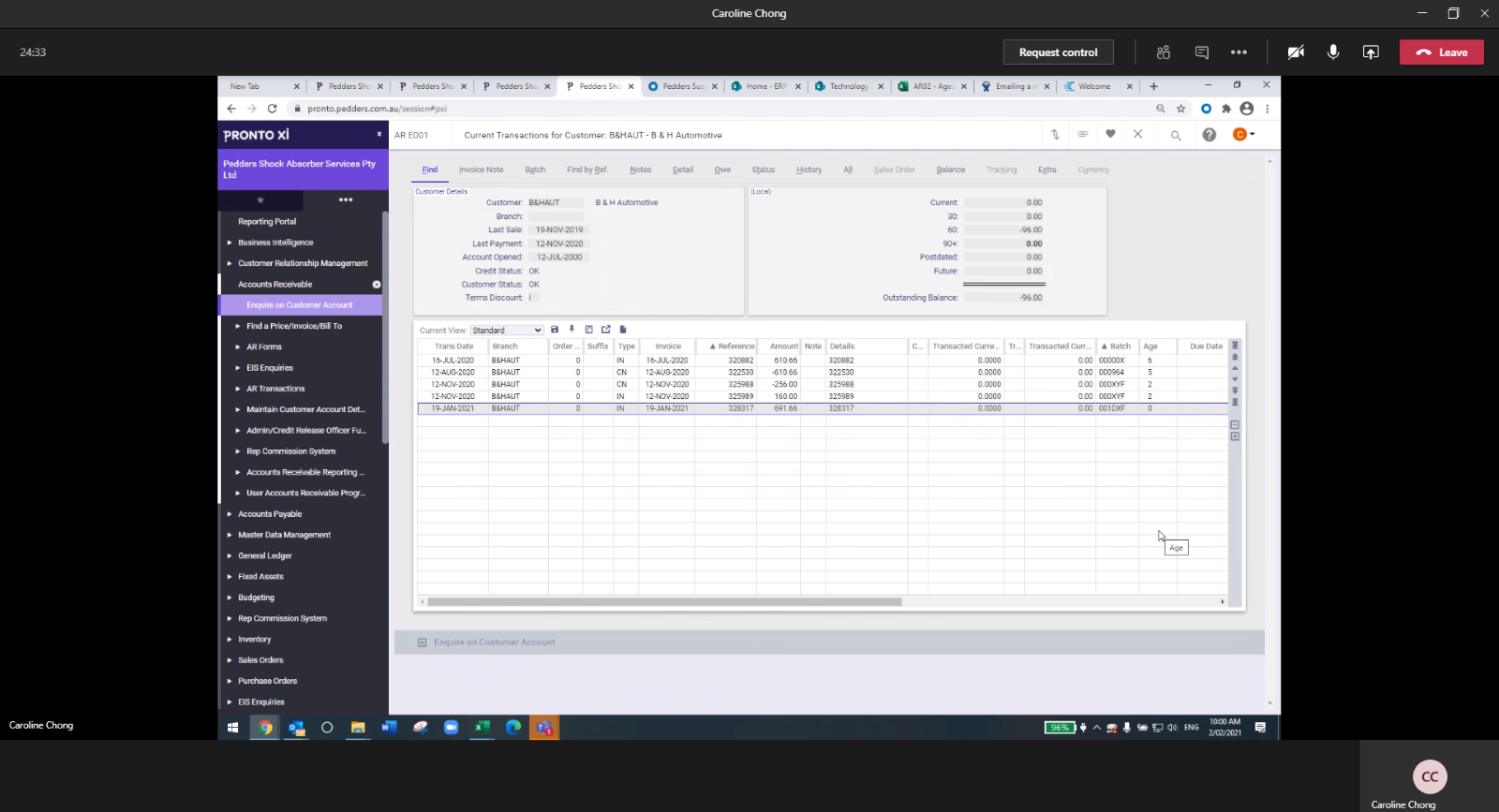
Task: Open new browser tab with plus
Action: pos(1153,86)
